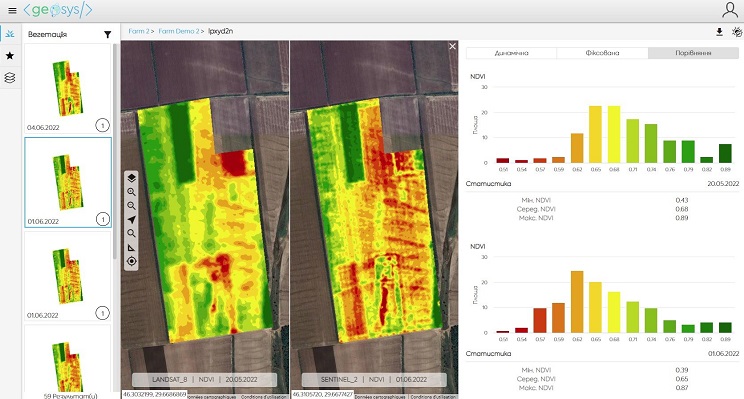Viewport: 744px width, 399px height.
Task: Zoom in on the map
Action: click(131, 192)
